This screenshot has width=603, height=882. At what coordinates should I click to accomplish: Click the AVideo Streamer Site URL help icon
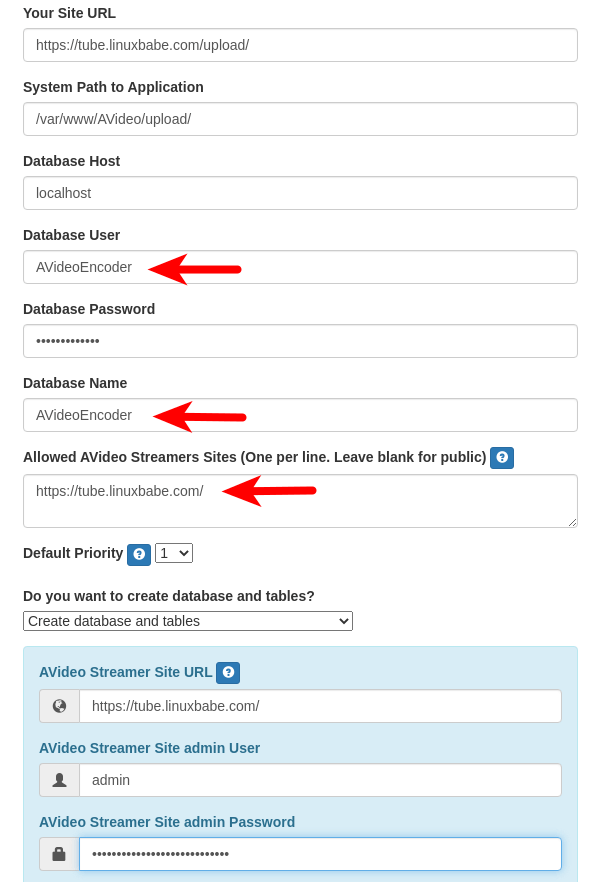click(x=228, y=673)
